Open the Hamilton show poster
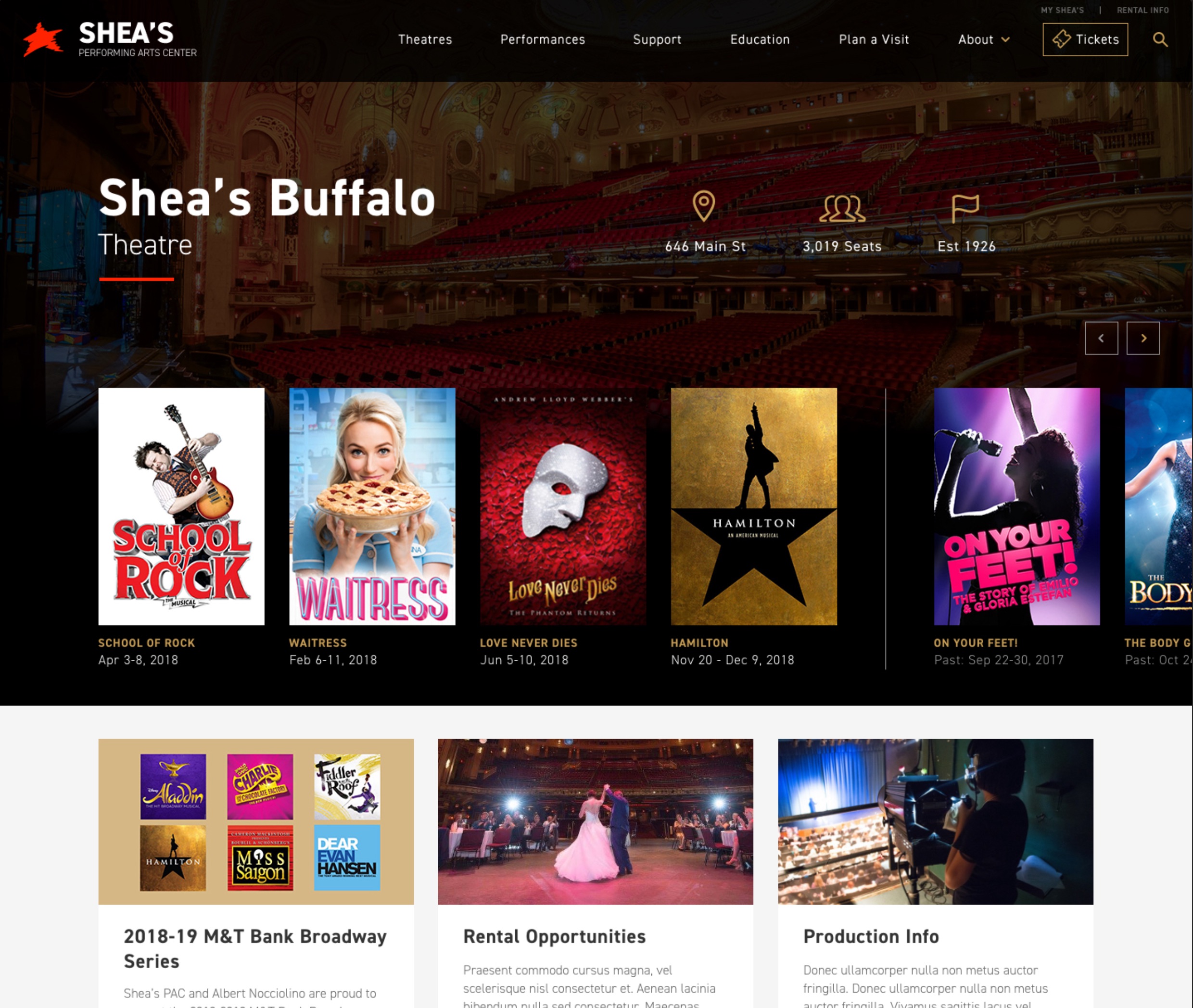 (x=753, y=506)
